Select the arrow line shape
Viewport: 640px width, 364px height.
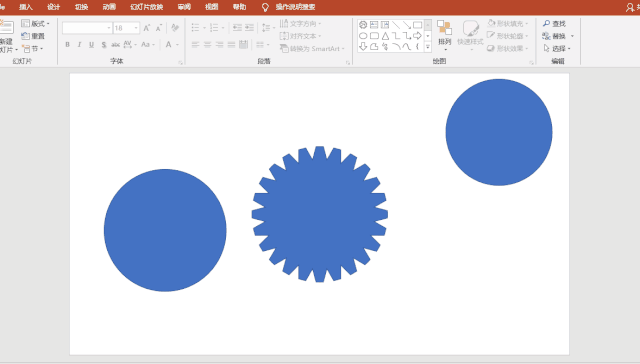tap(407, 25)
